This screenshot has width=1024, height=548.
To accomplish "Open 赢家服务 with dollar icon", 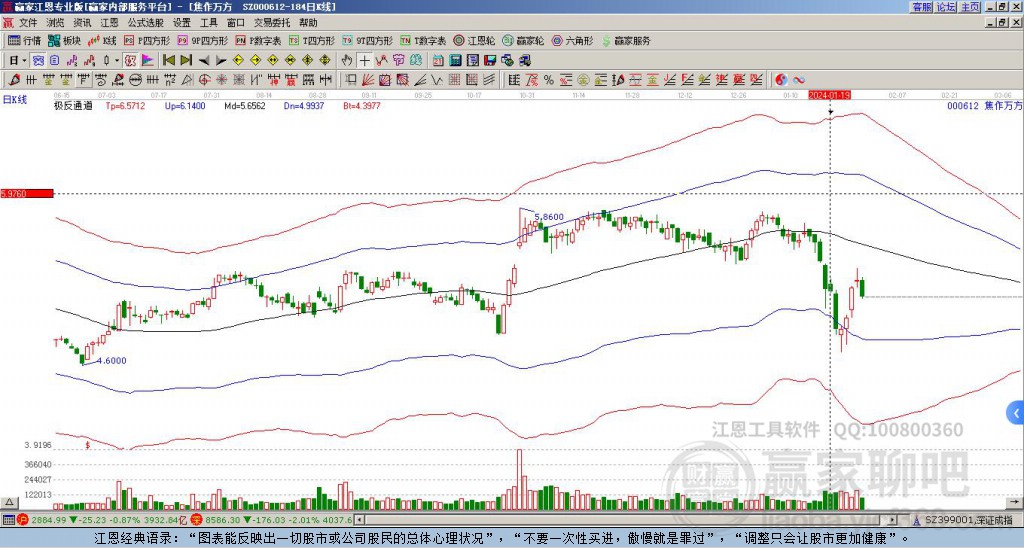I will 626,40.
